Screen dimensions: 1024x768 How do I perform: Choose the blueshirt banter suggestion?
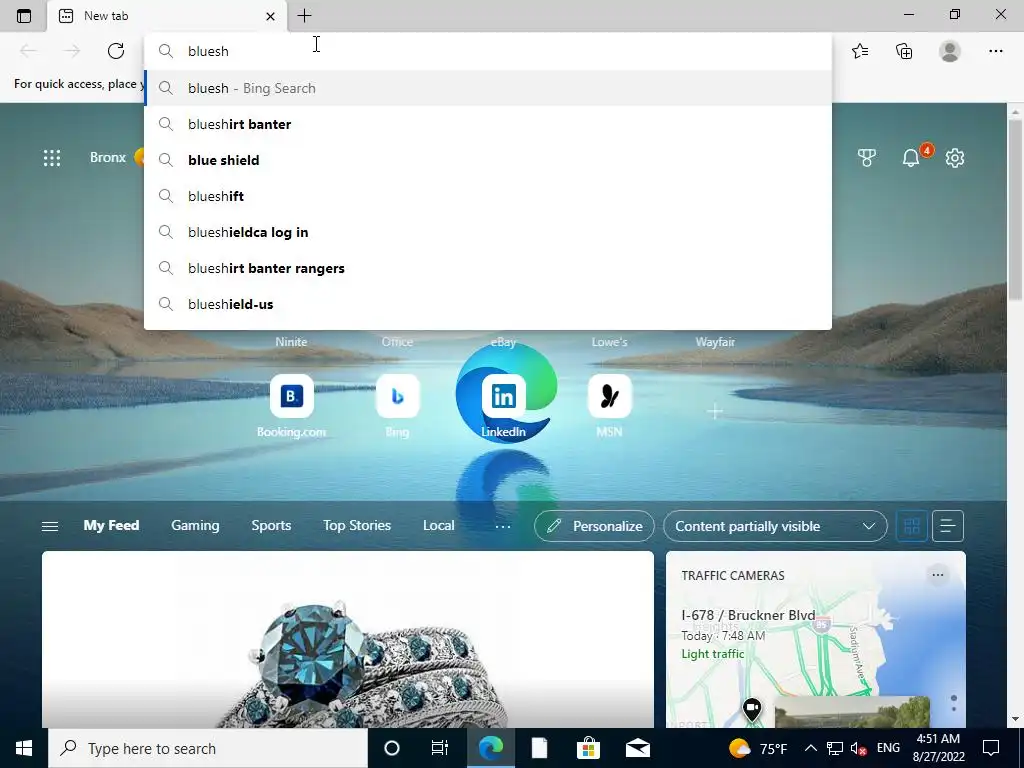(x=488, y=124)
